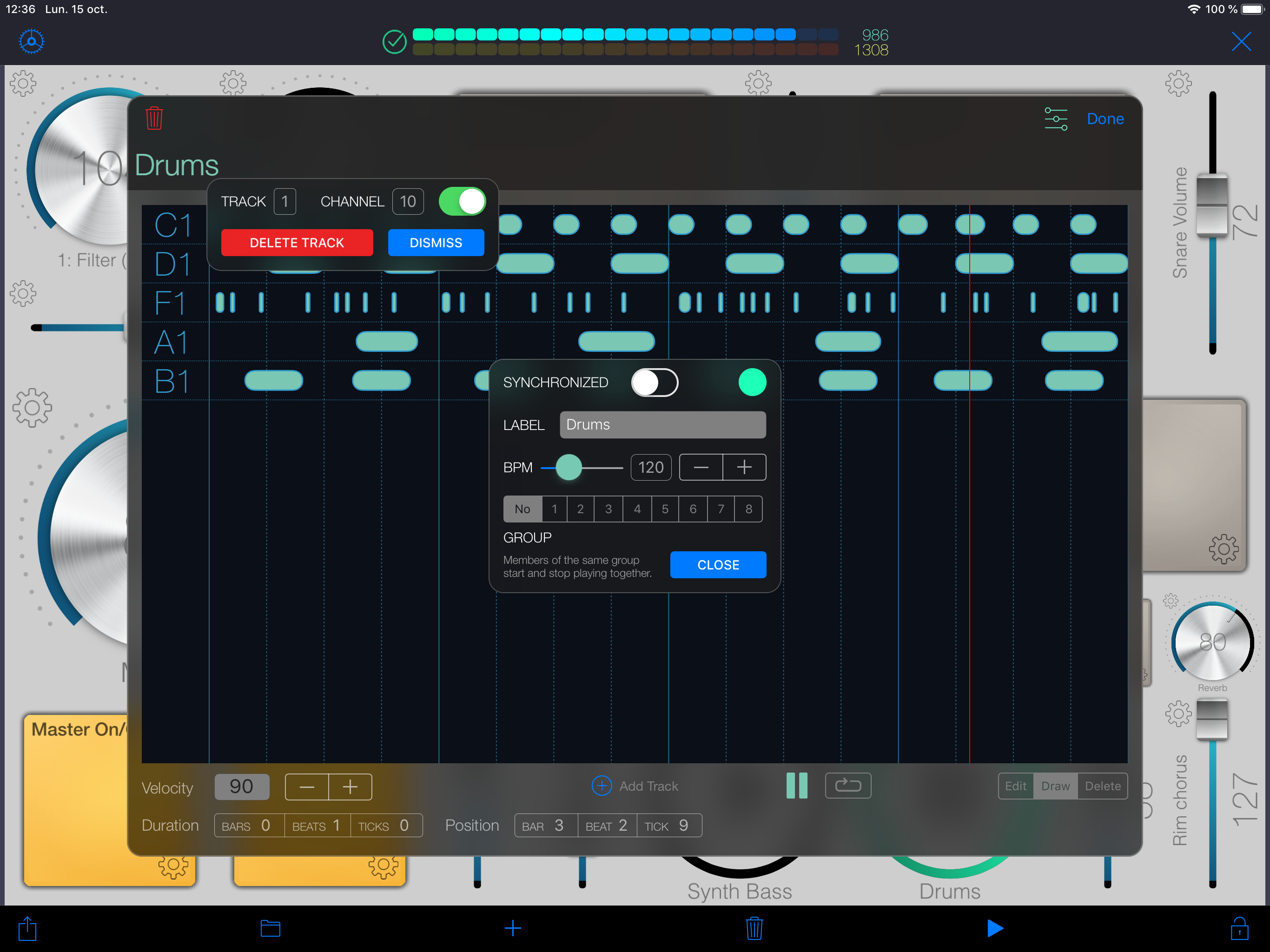This screenshot has height=952, width=1270.
Task: Increase BPM with the plus stepper
Action: (x=743, y=467)
